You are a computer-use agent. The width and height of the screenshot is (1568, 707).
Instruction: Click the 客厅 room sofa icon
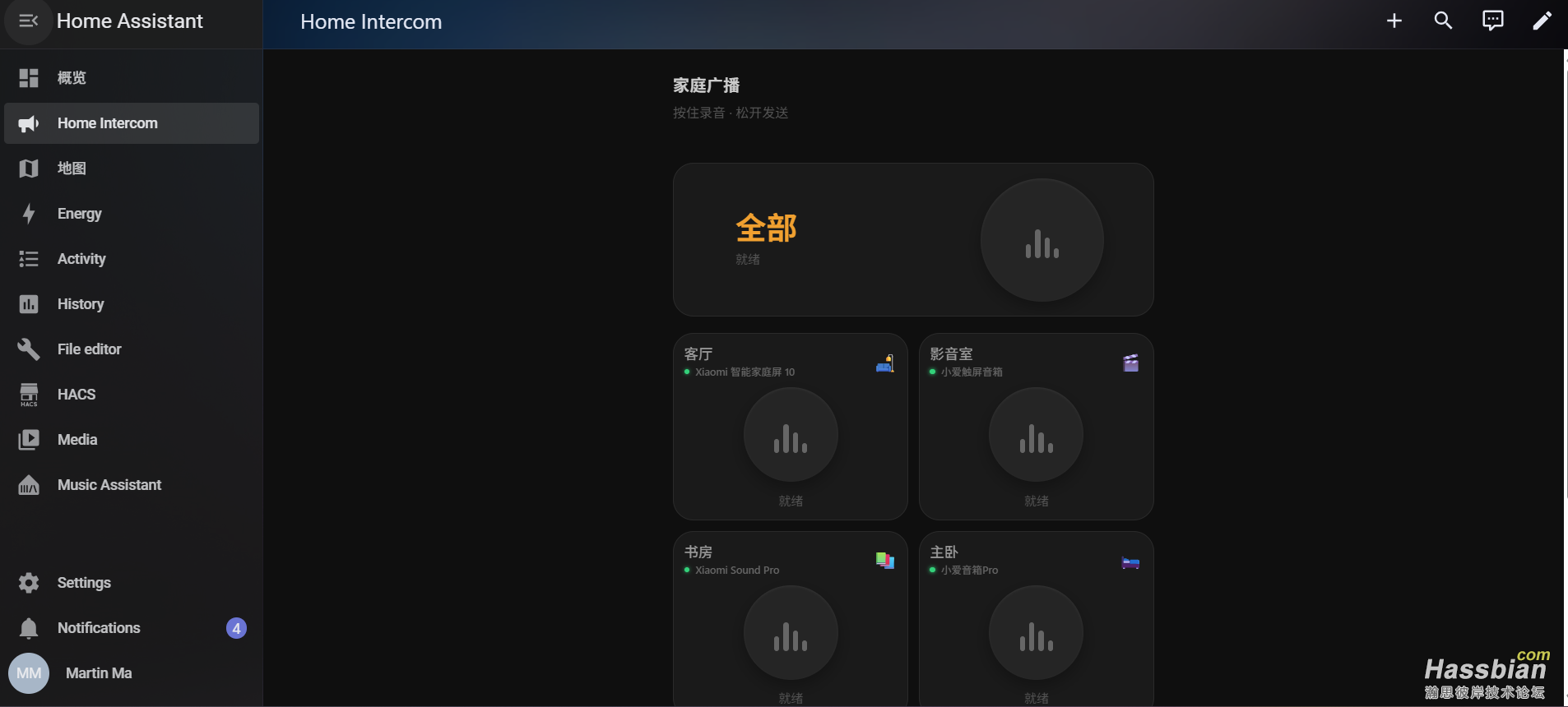click(885, 363)
